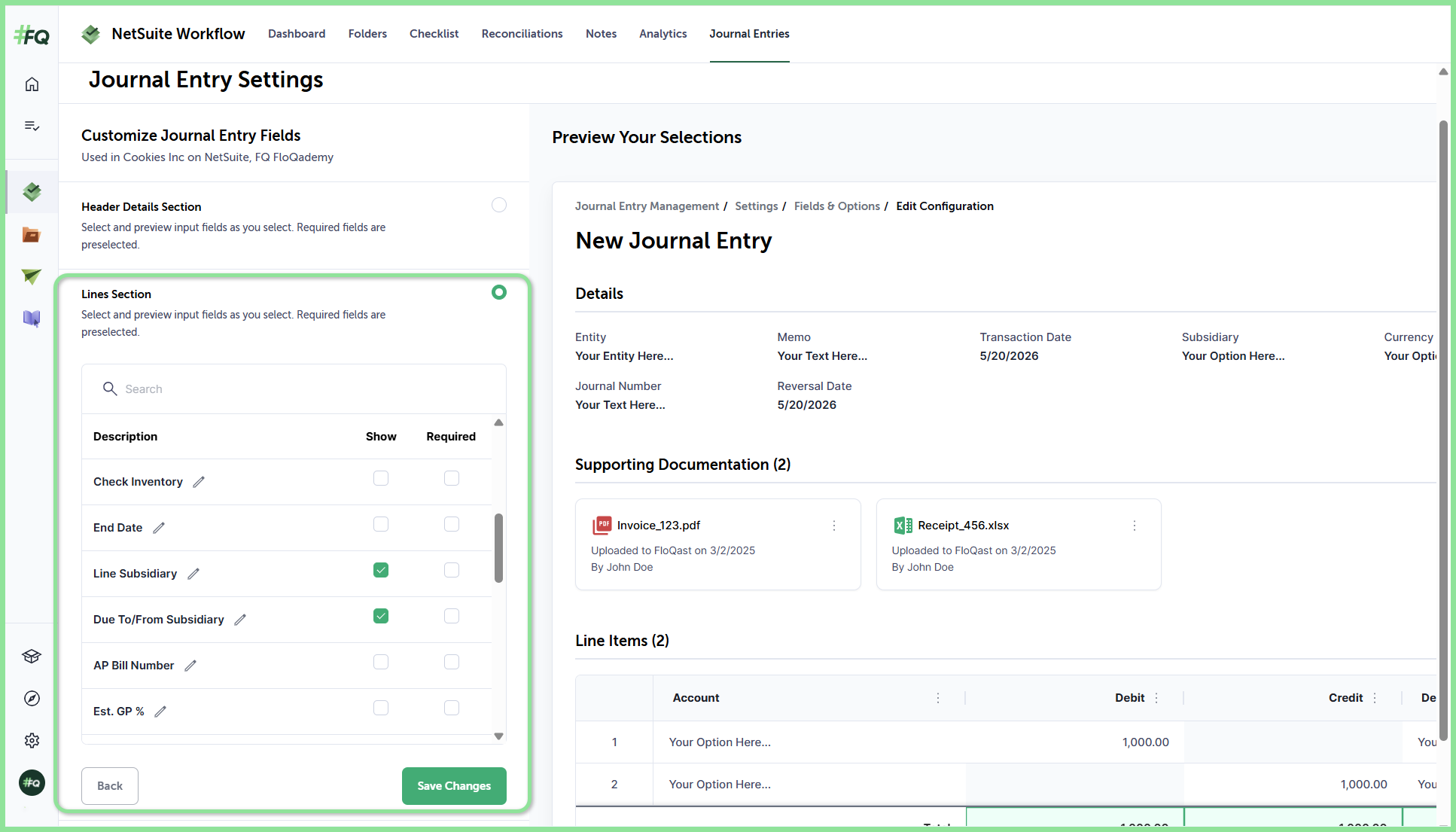Viewport: 1456px width, 832px height.
Task: Click the Description column header
Action: point(125,437)
